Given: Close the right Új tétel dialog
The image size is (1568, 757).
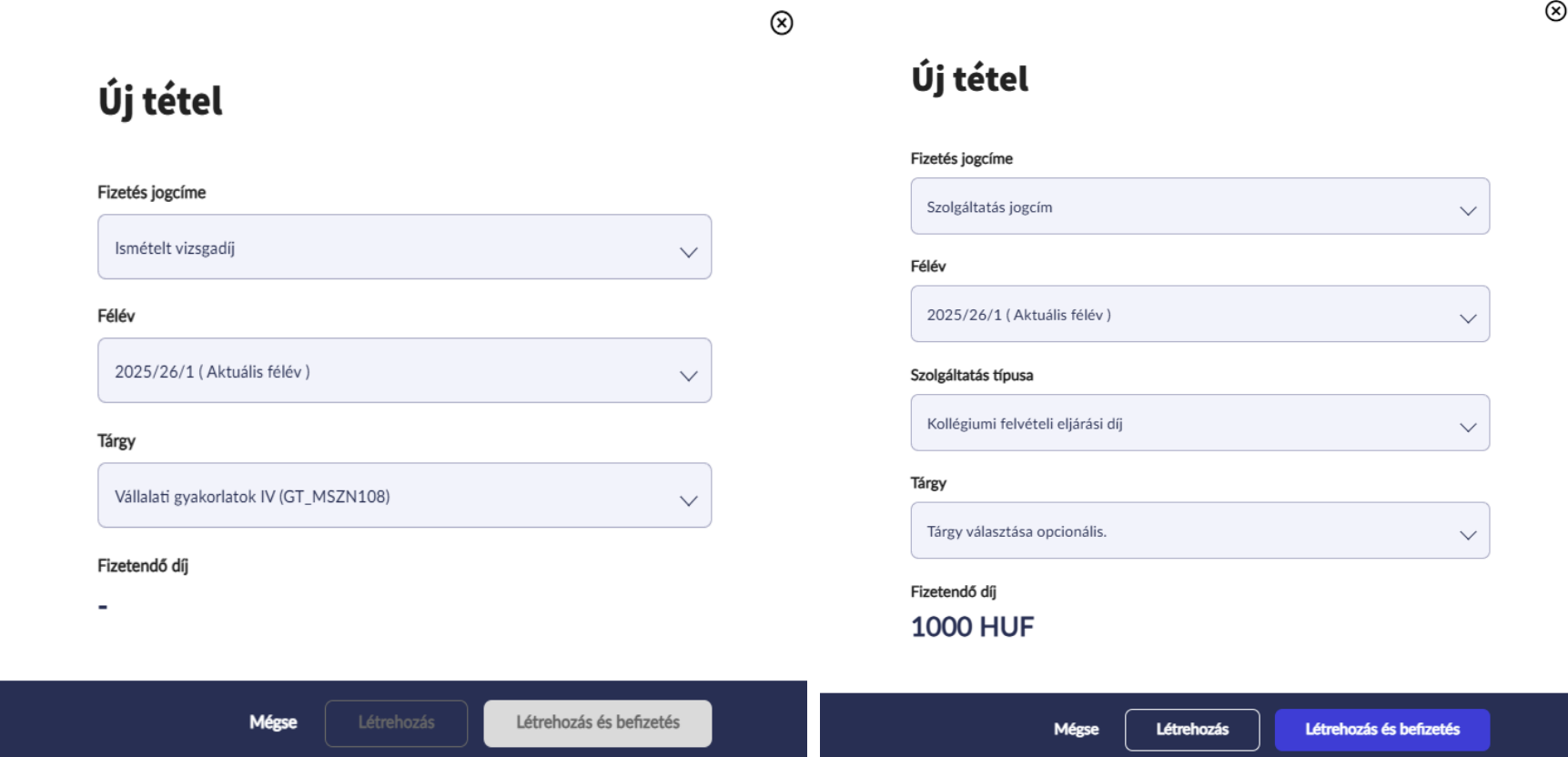Looking at the screenshot, I should tap(1555, 11).
